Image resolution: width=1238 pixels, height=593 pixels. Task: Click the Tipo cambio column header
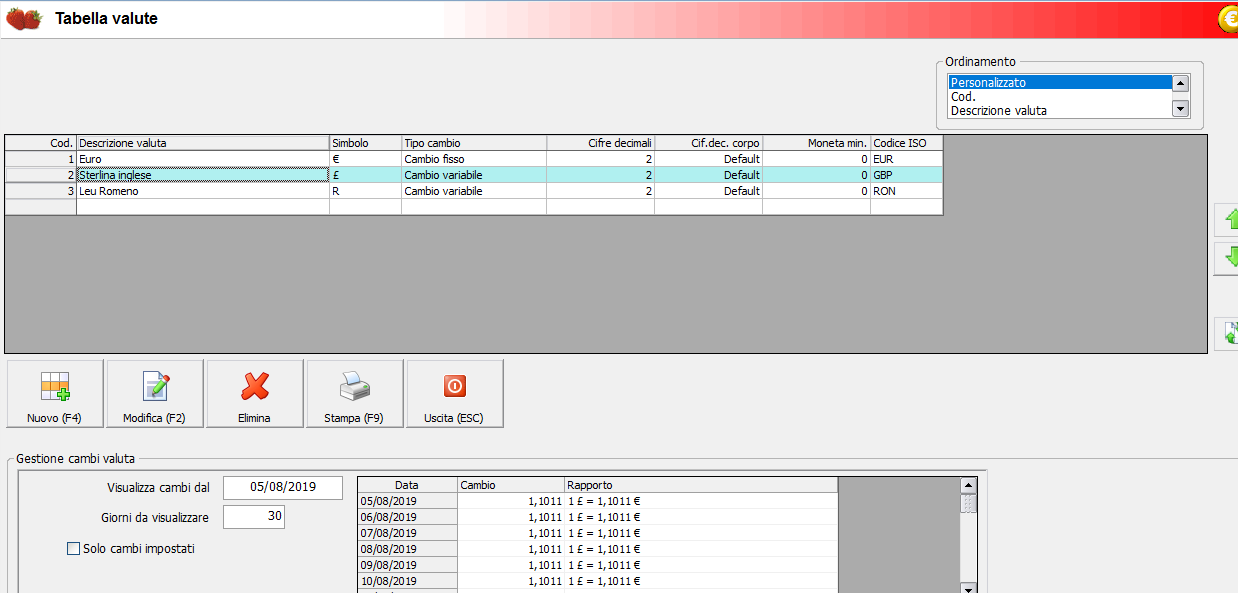pos(474,143)
